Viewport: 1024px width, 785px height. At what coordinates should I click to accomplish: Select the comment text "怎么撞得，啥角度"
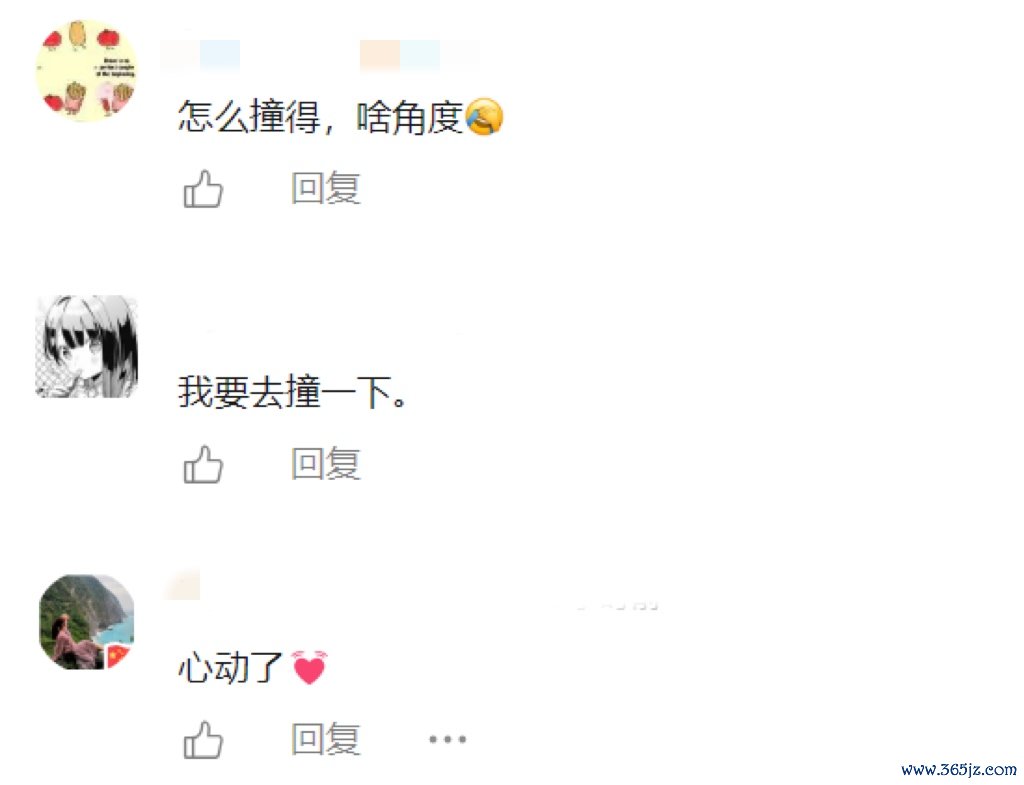point(321,118)
